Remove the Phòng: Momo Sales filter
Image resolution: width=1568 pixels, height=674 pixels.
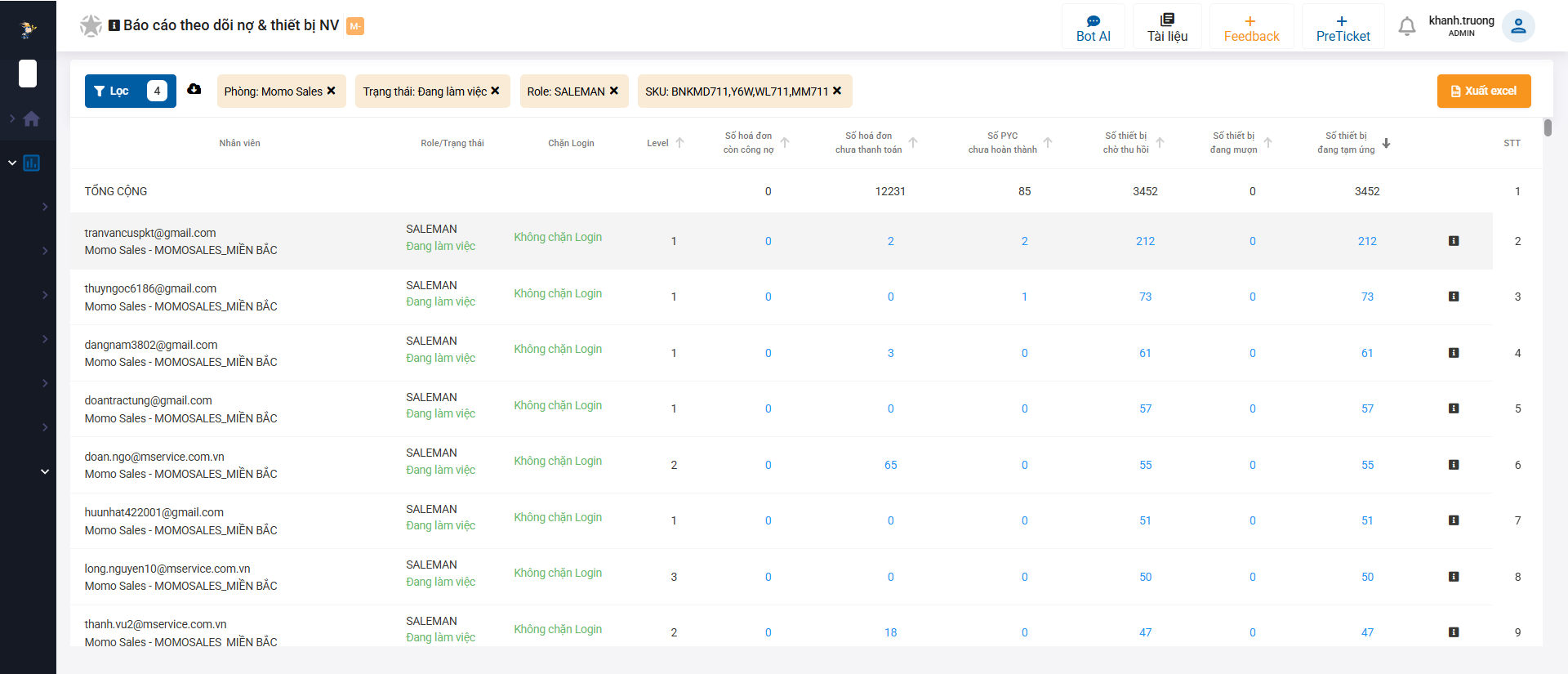pyautogui.click(x=331, y=91)
